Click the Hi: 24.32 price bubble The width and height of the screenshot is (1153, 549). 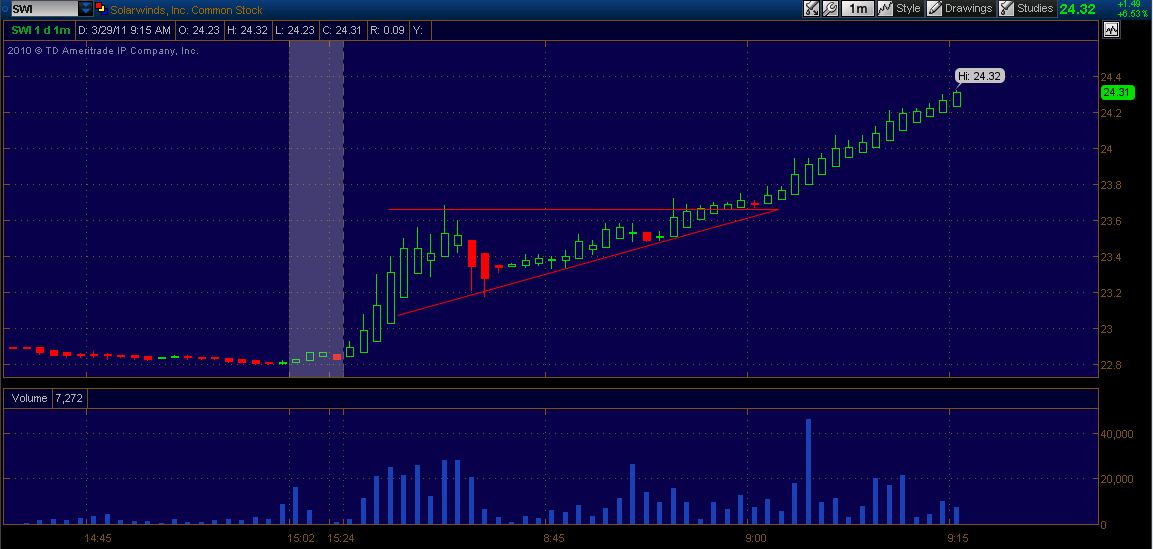click(x=979, y=76)
